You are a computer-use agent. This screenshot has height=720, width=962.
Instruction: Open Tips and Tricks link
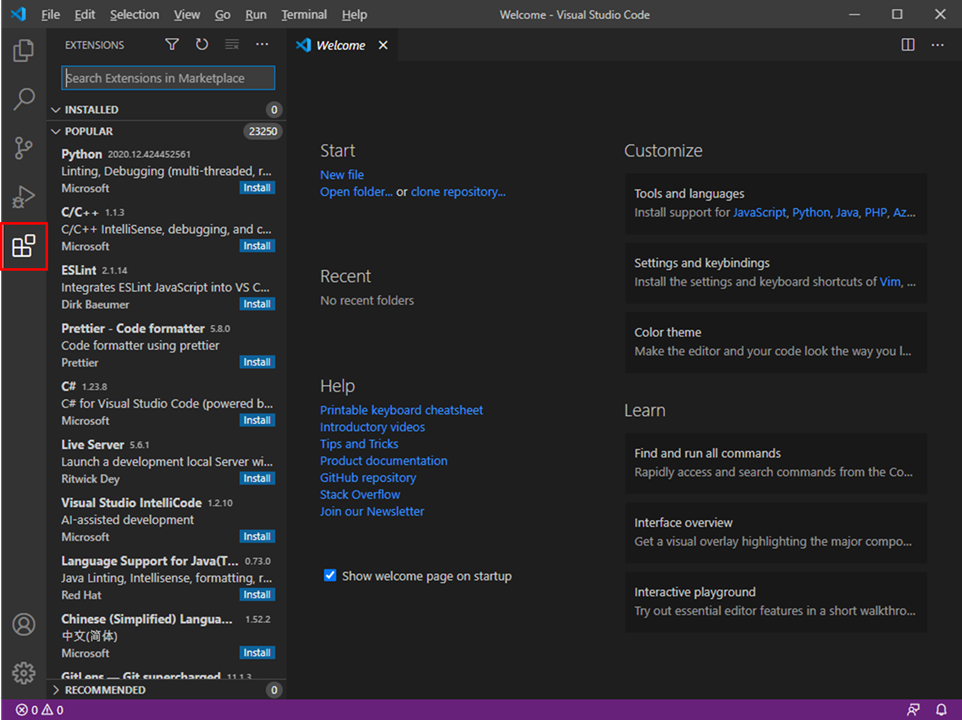(x=359, y=444)
